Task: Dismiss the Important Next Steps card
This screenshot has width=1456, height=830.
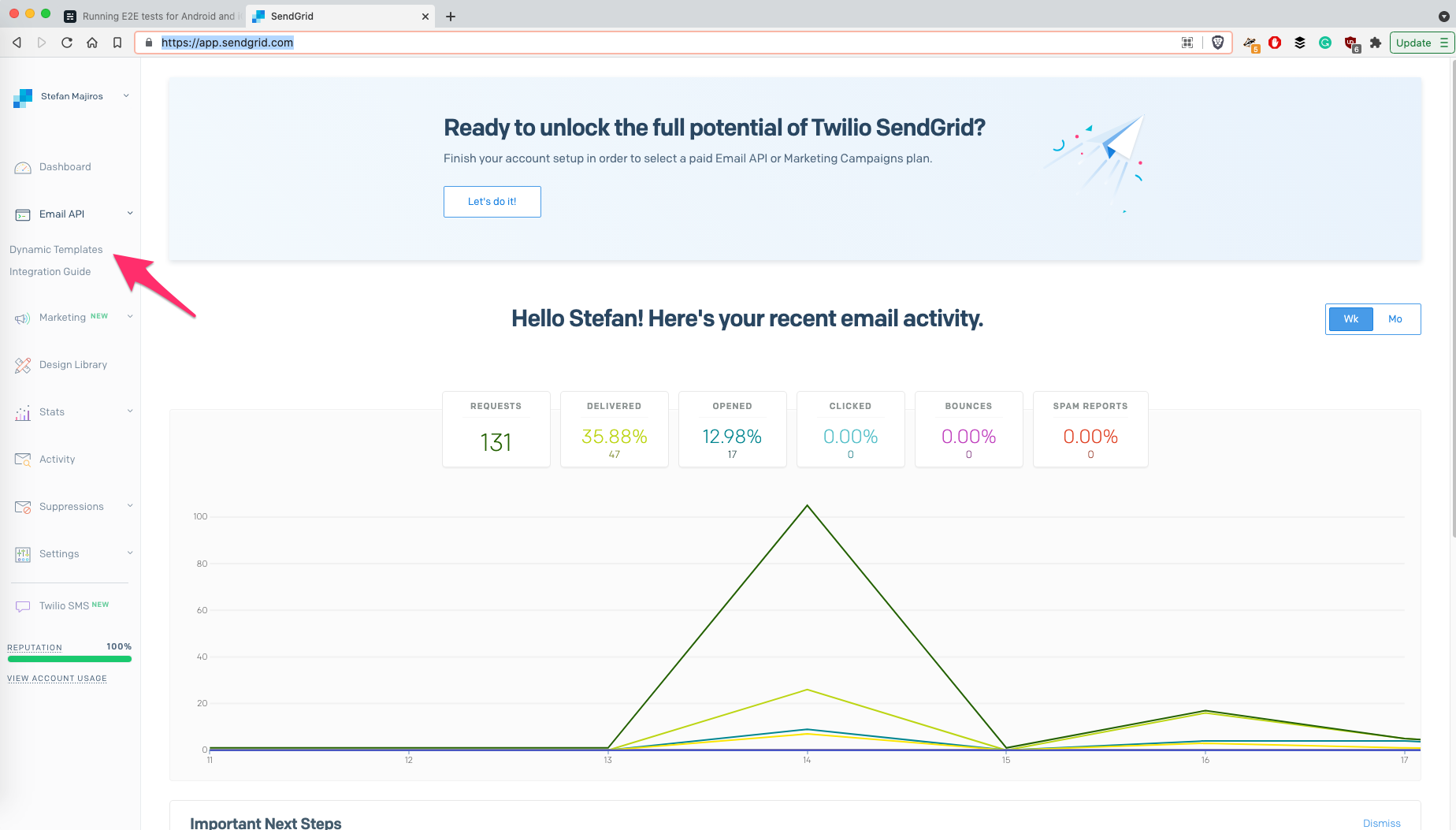Action: (x=1382, y=823)
